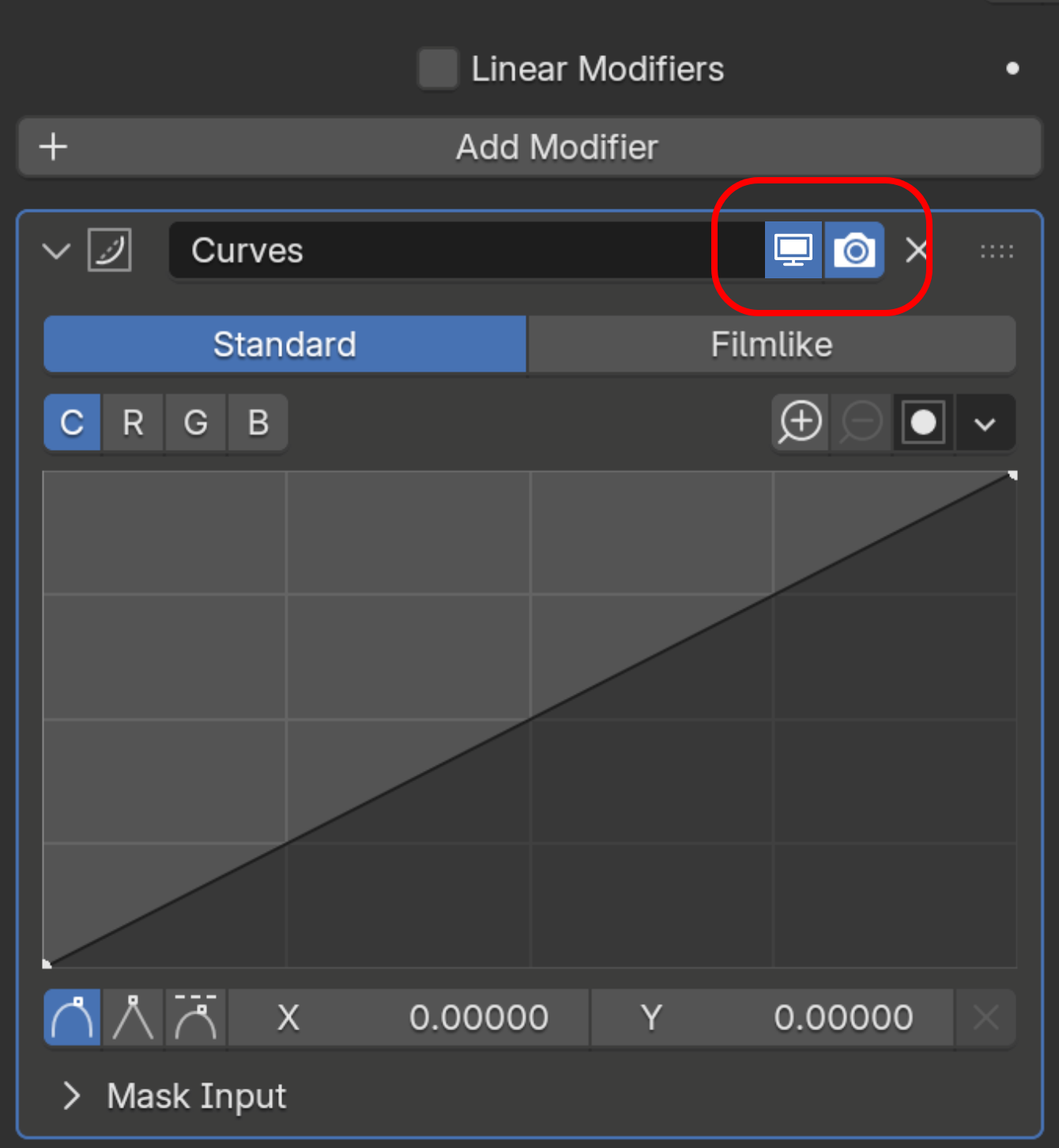Toggle modifier display in viewport monitor icon
The width and height of the screenshot is (1059, 1148).
click(793, 251)
